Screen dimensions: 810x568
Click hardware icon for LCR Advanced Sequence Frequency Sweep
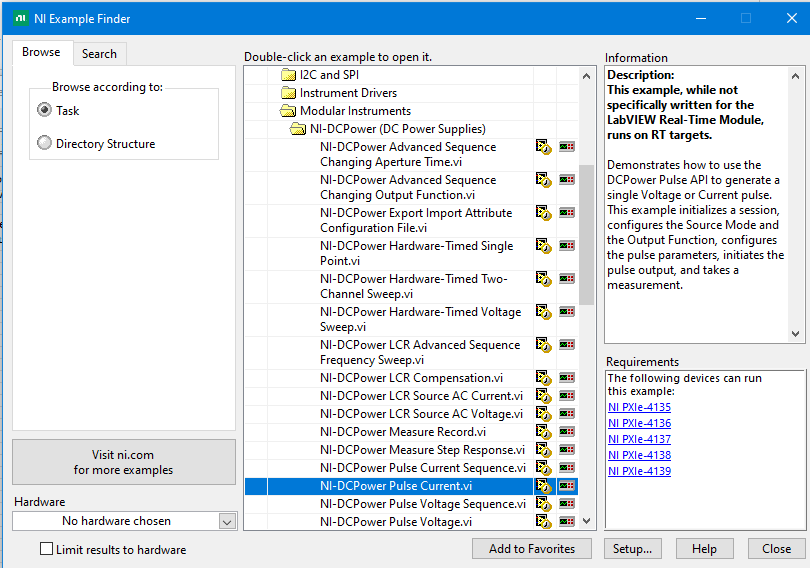[567, 345]
